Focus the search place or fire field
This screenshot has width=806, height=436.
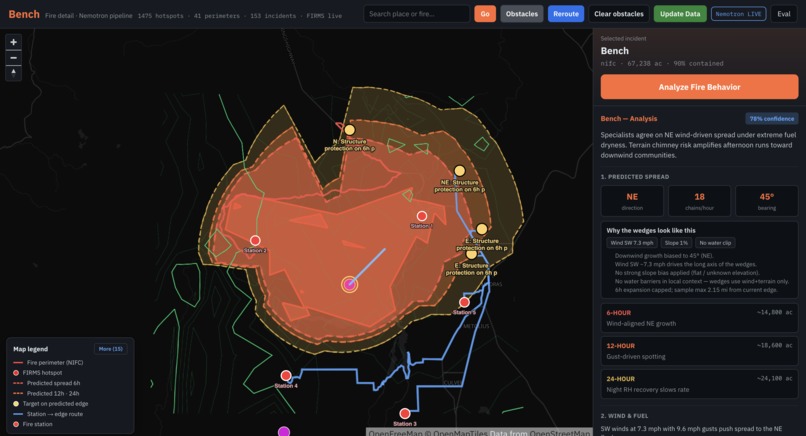click(x=416, y=14)
